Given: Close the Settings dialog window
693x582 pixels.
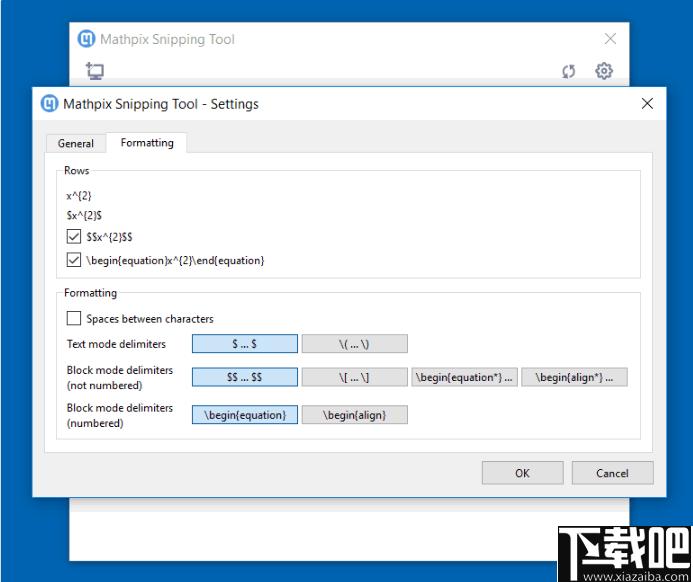Looking at the screenshot, I should pyautogui.click(x=647, y=104).
